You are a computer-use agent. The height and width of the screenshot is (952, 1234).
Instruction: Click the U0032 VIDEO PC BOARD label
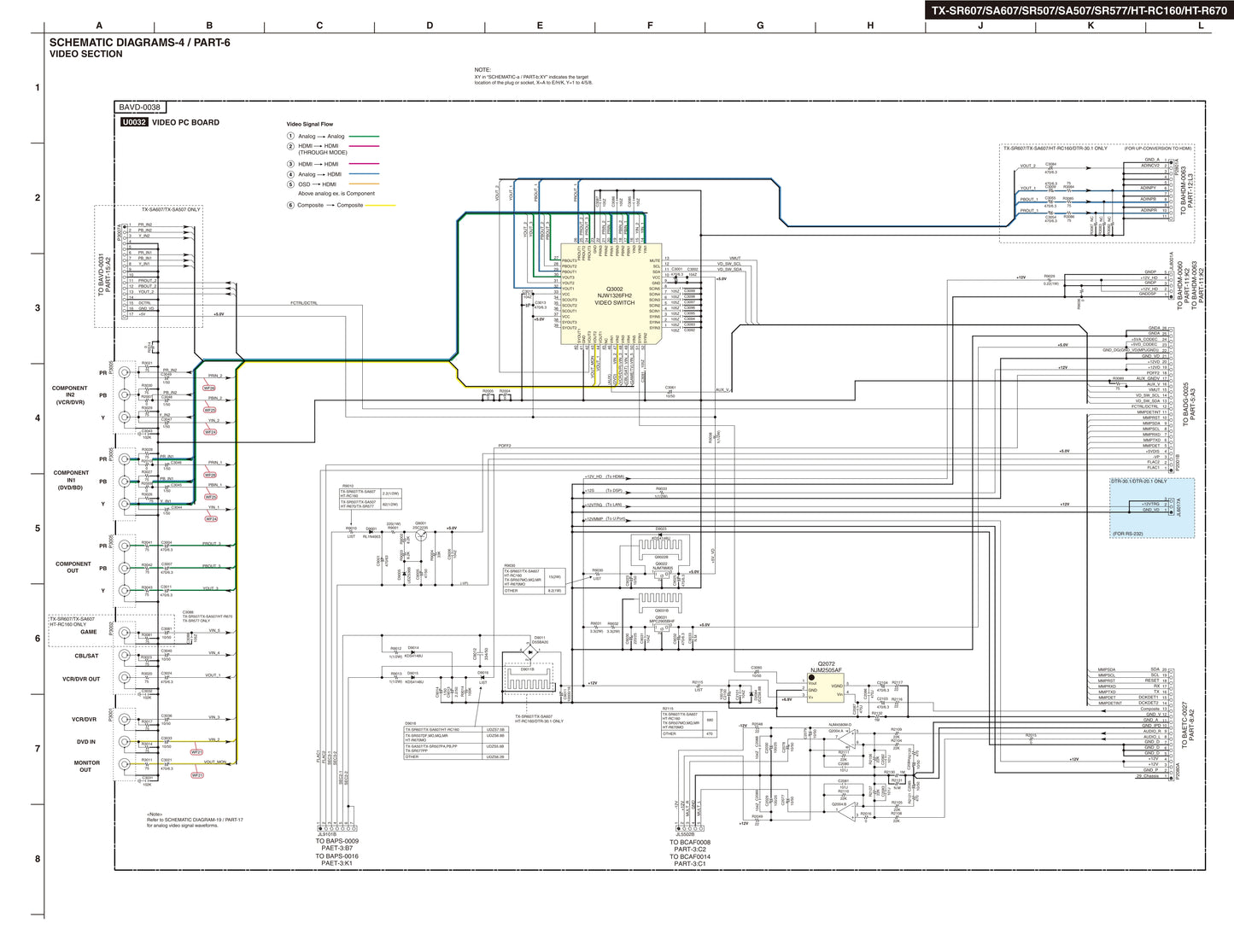click(169, 121)
